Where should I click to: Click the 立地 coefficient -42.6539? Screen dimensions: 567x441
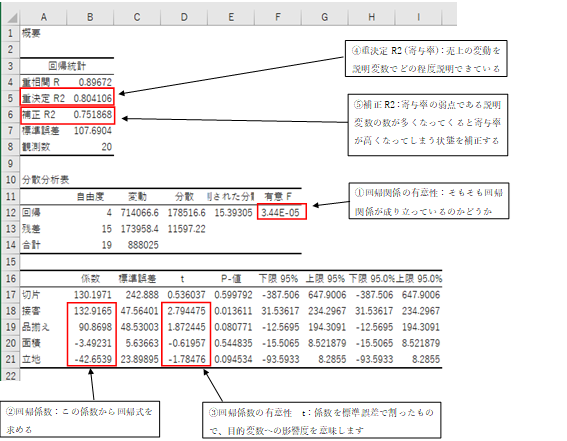tap(93, 359)
